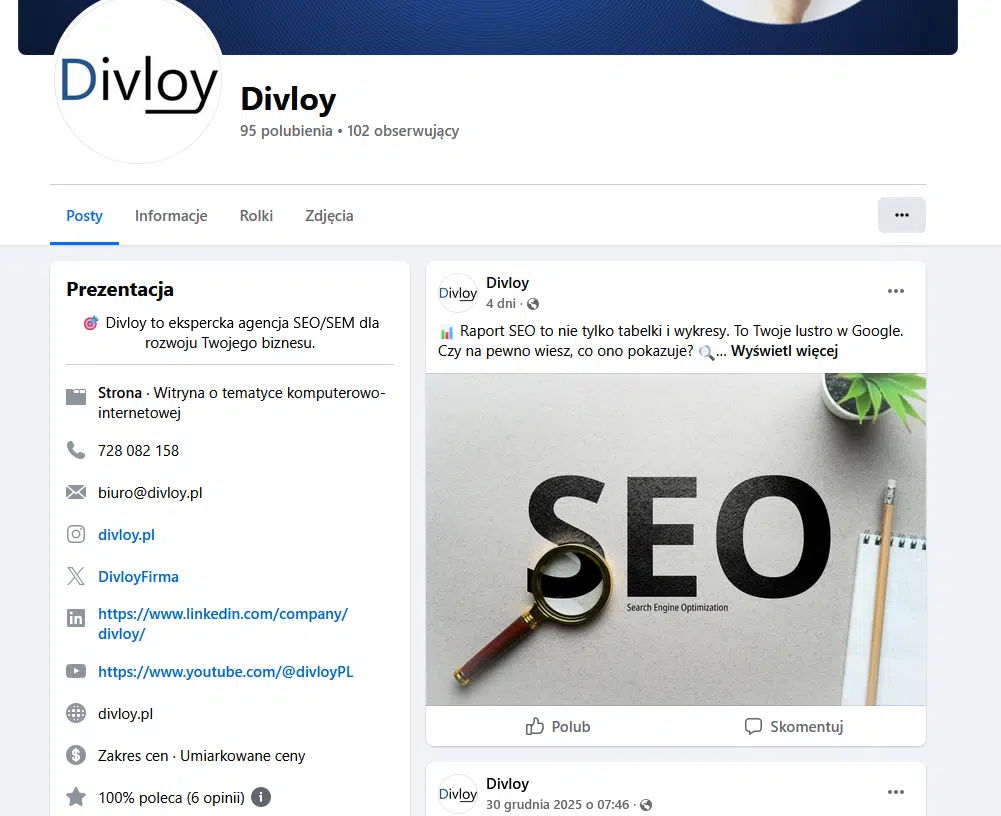
Task: Open options menu on the 30 grudnia post
Action: click(896, 792)
